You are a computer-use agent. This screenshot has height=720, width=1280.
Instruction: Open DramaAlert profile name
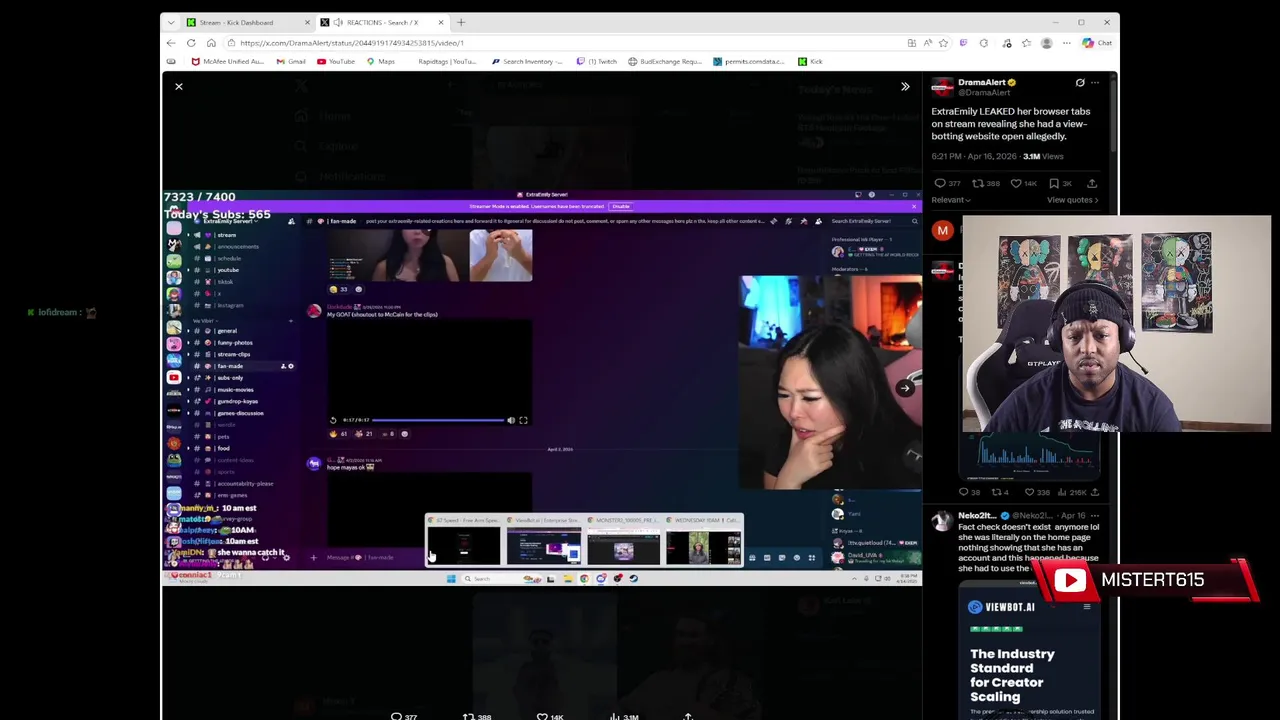(x=982, y=82)
